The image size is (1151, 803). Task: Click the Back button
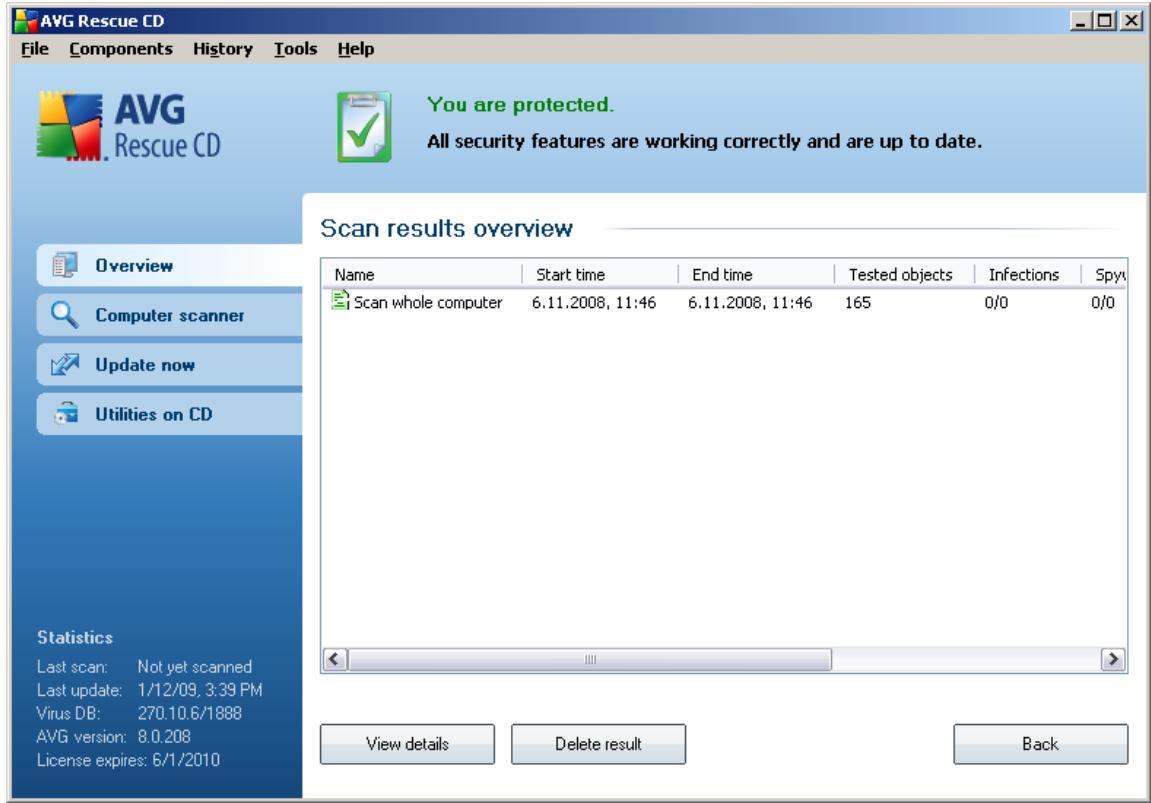tap(1040, 744)
